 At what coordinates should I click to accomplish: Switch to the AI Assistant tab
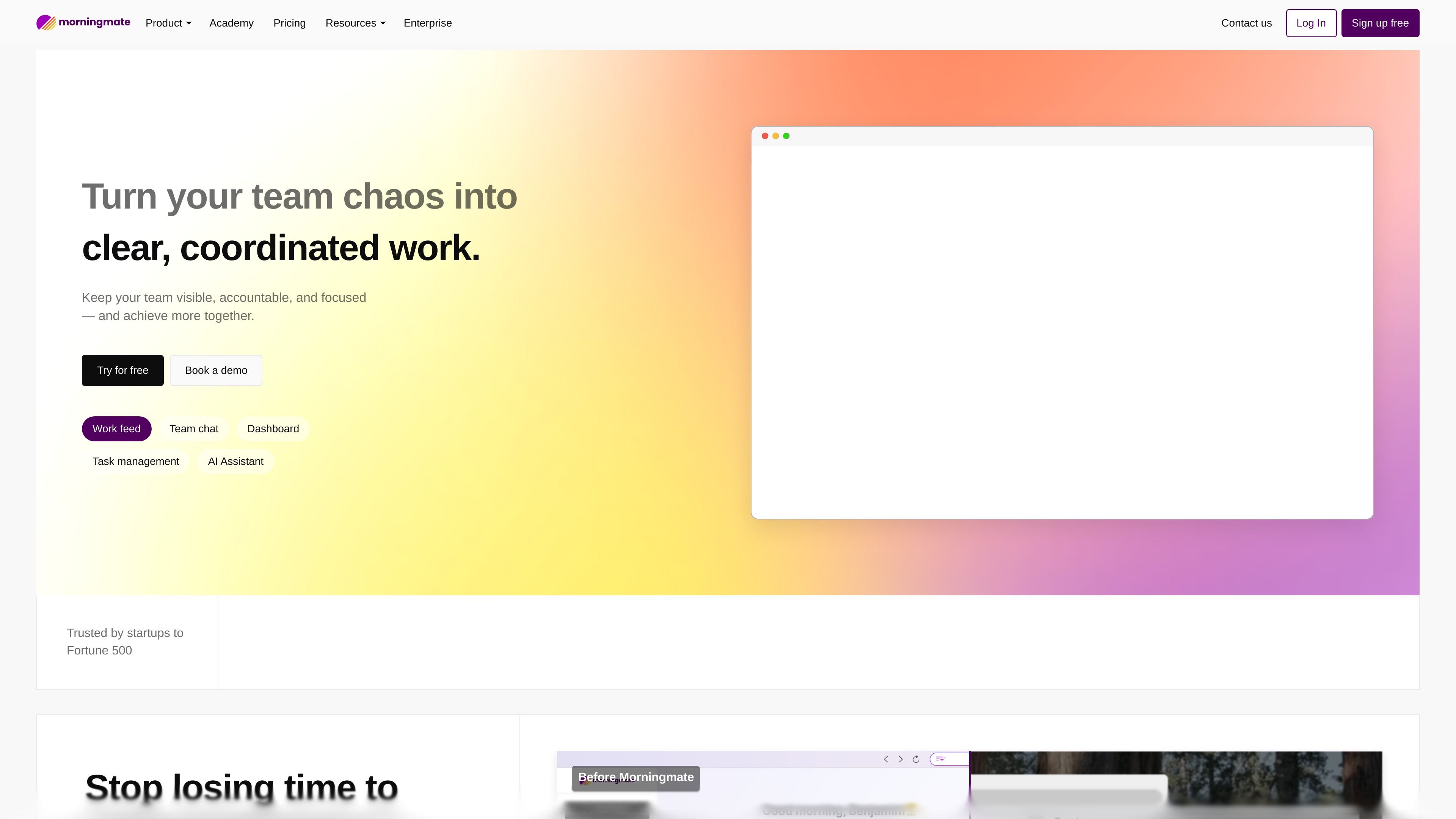point(236,461)
